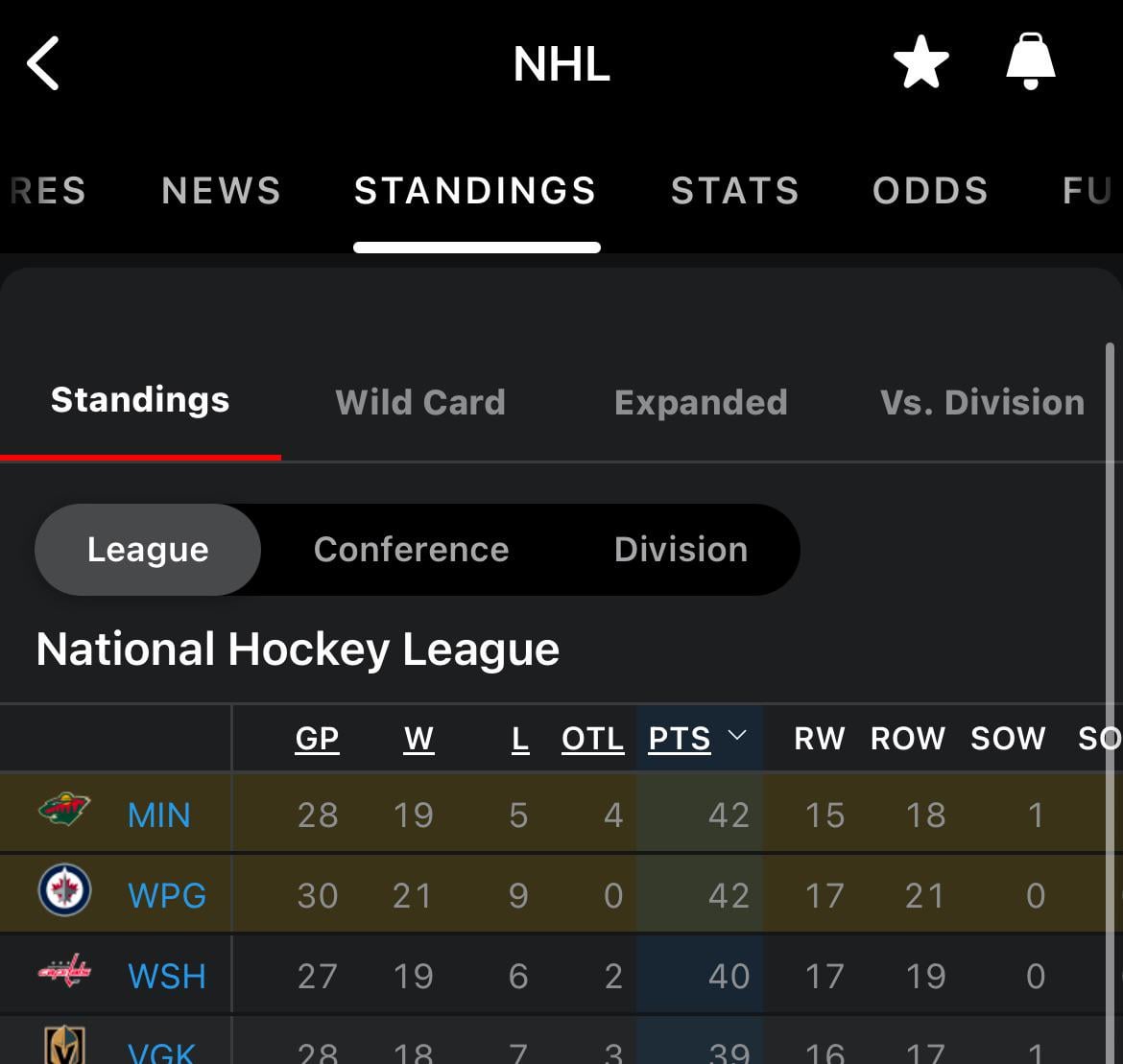Tap the Winnipeg Jets team logo
The image size is (1123, 1064).
pos(64,891)
